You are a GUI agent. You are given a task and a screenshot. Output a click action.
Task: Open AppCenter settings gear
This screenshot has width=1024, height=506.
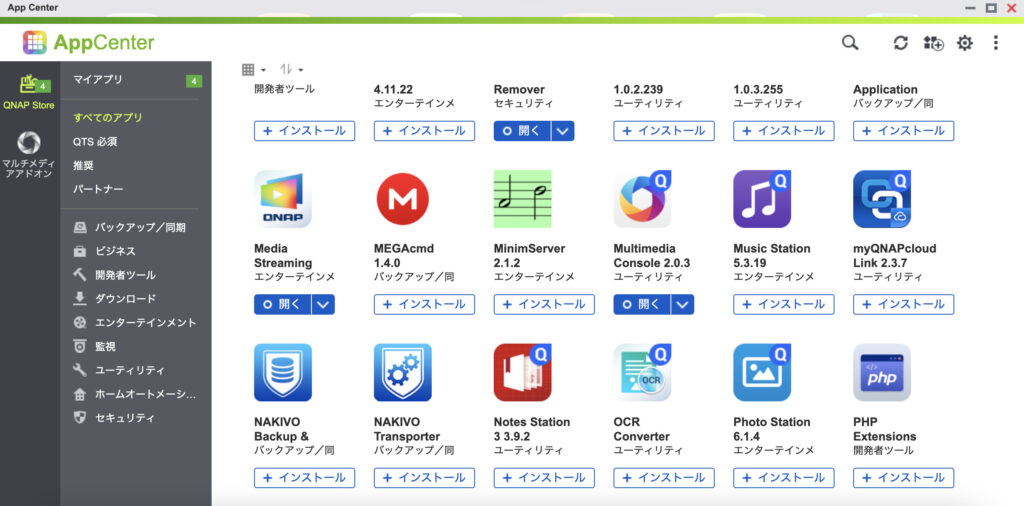click(x=965, y=43)
